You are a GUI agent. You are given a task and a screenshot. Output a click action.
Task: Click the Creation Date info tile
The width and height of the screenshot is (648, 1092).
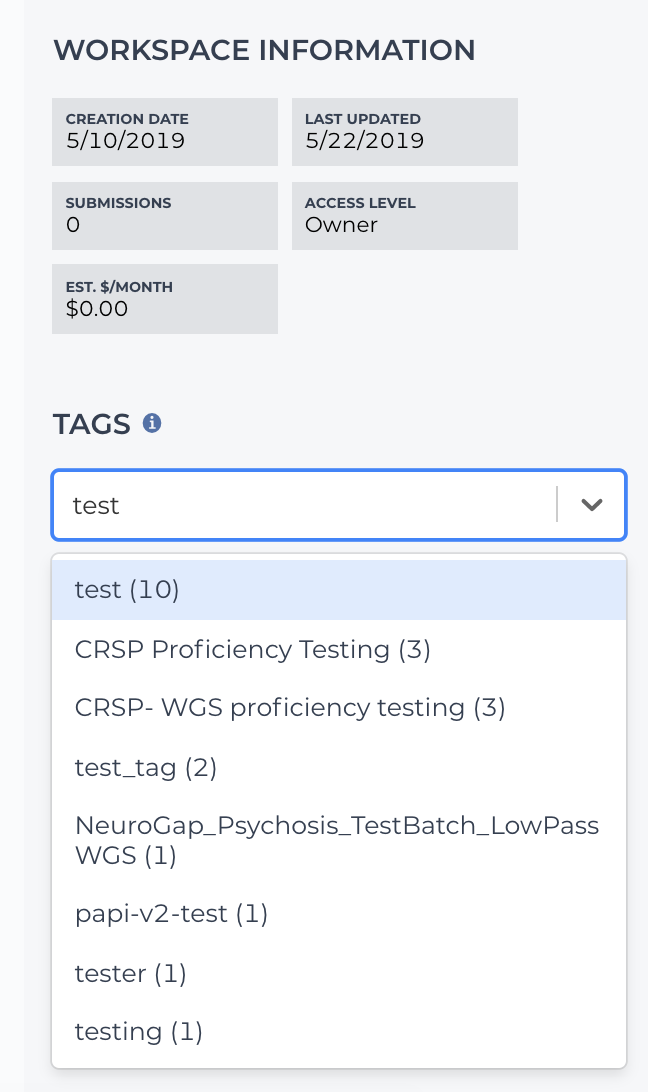[165, 132]
